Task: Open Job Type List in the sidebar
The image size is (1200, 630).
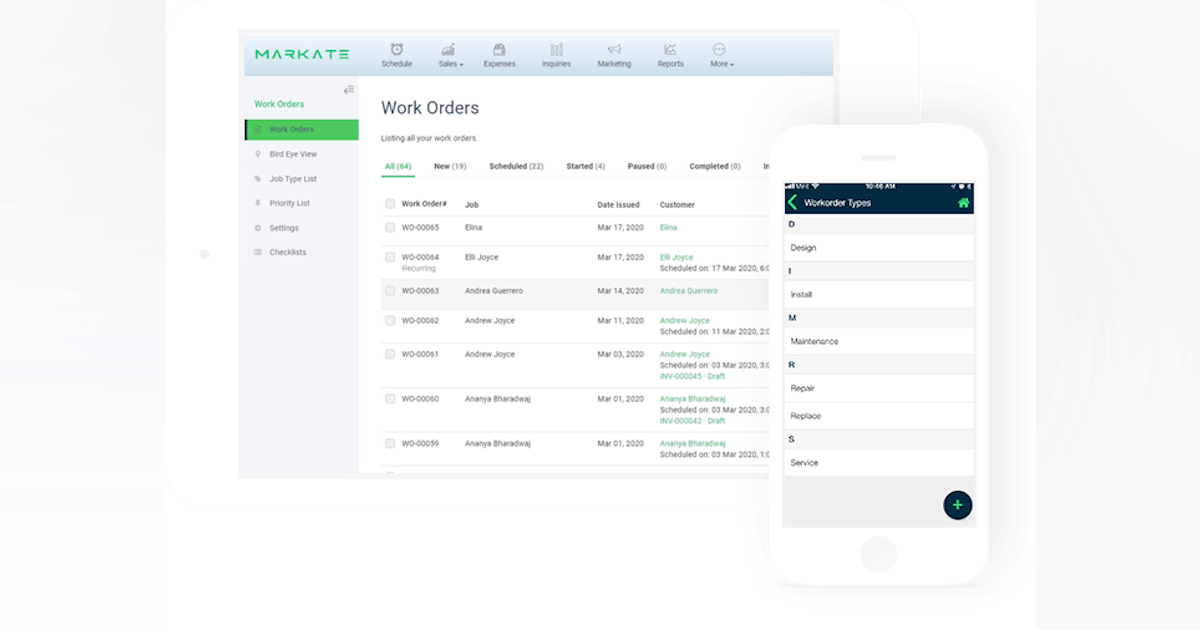Action: 292,179
